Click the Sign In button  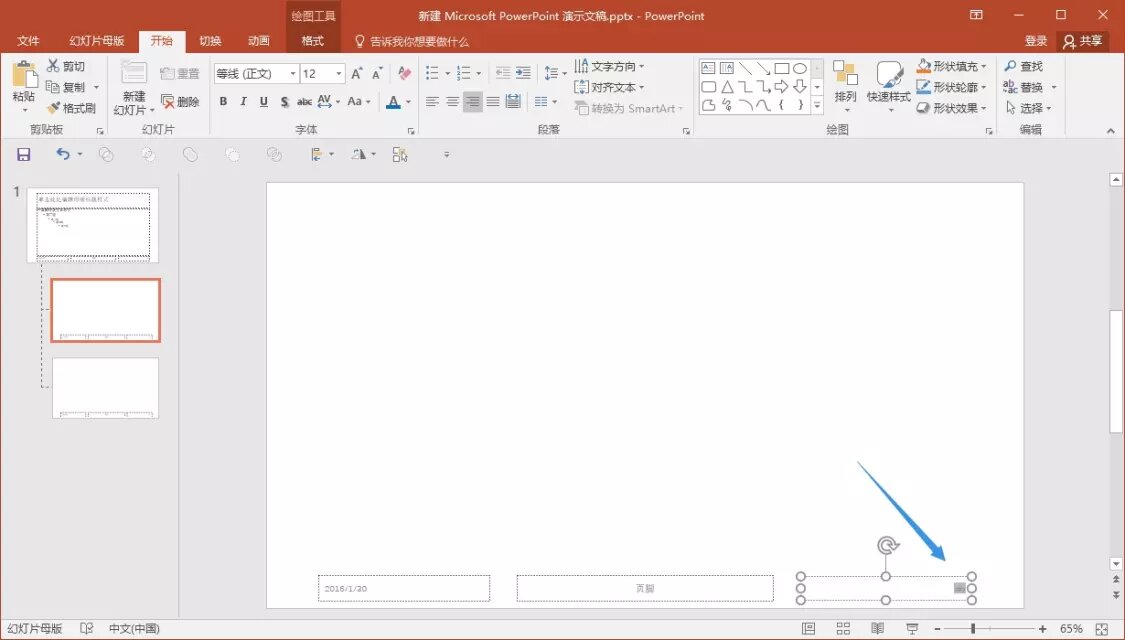click(1035, 41)
